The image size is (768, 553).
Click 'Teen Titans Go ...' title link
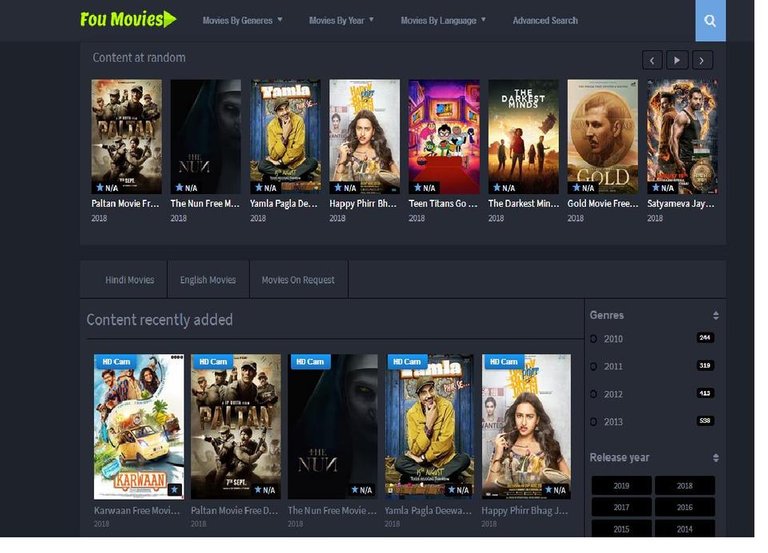click(x=443, y=204)
